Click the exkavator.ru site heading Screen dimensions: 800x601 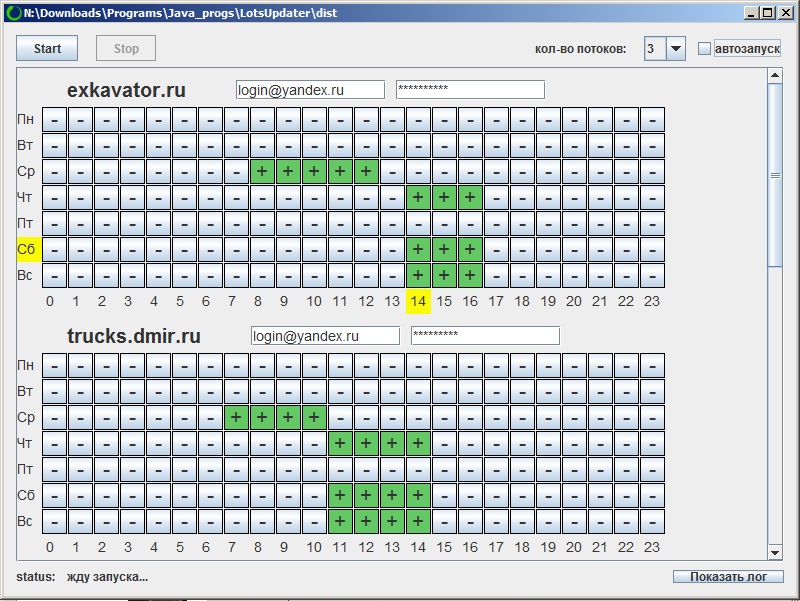tap(127, 90)
